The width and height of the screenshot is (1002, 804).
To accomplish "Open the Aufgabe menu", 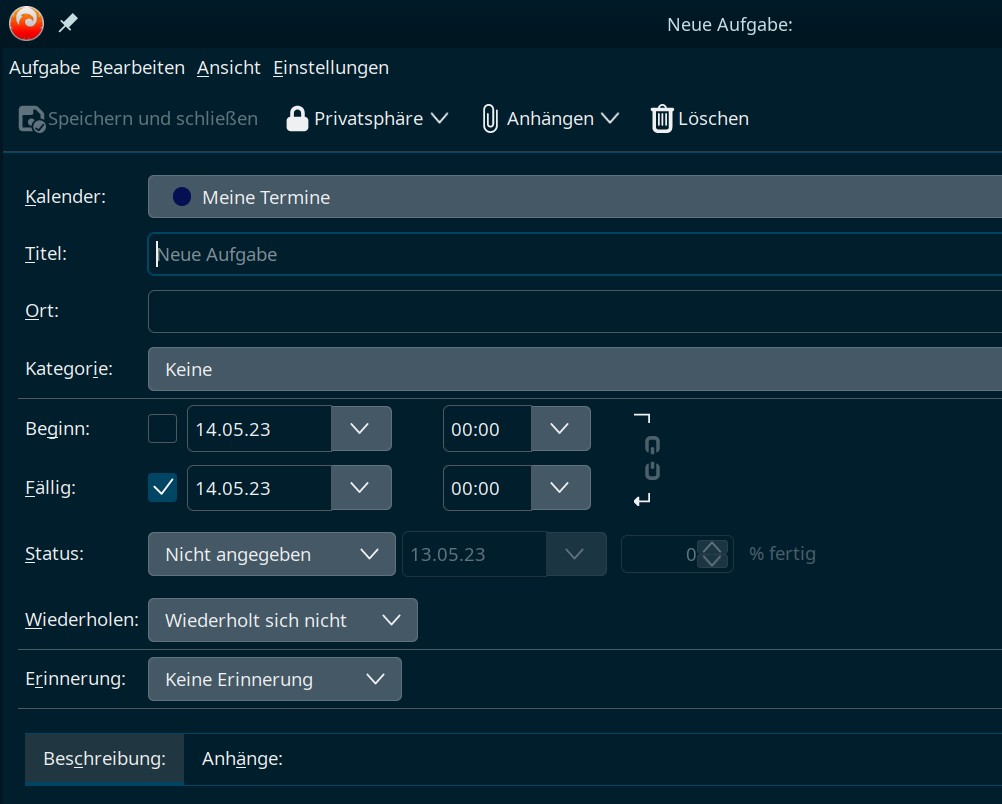I will click(x=44, y=68).
